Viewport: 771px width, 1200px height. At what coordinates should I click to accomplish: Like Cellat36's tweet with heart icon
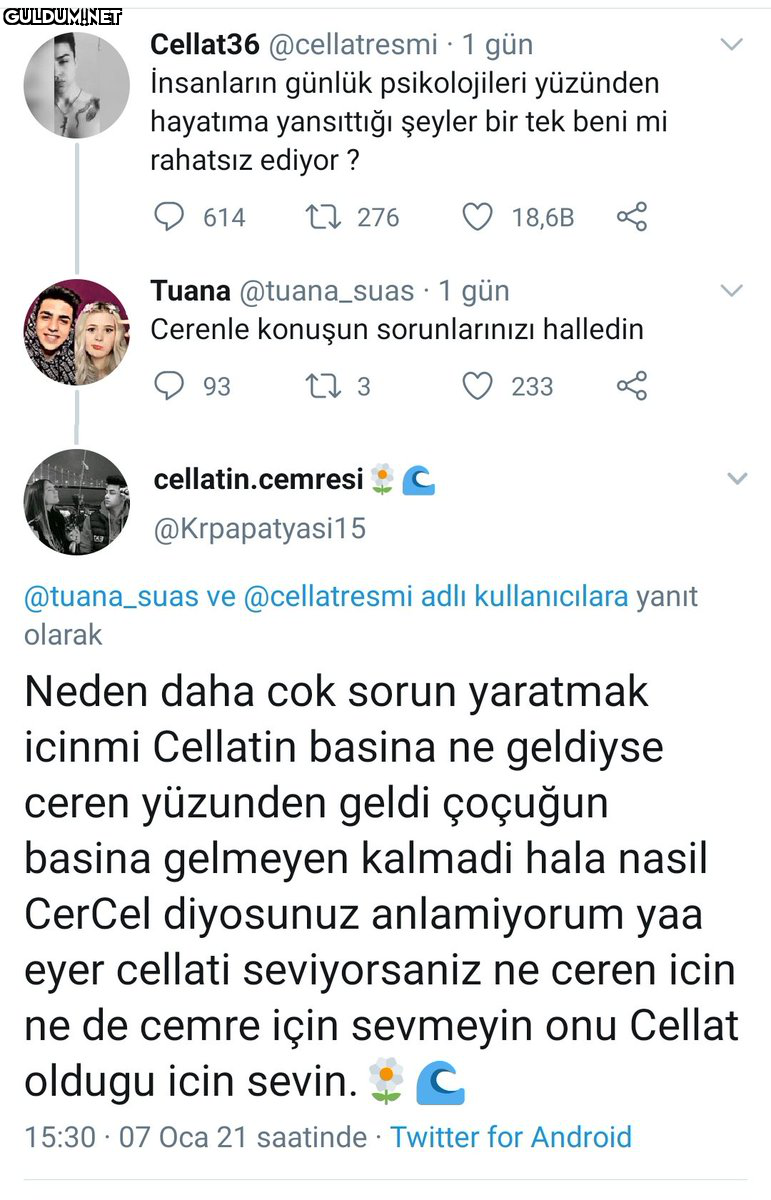pyautogui.click(x=478, y=217)
